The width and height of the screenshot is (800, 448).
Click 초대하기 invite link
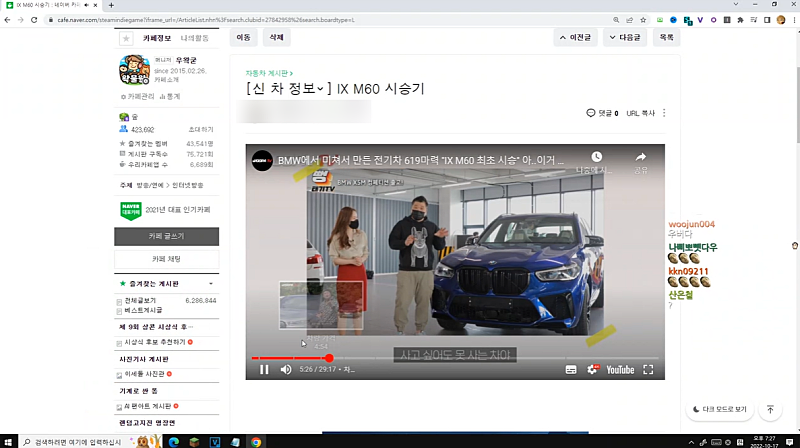(201, 130)
